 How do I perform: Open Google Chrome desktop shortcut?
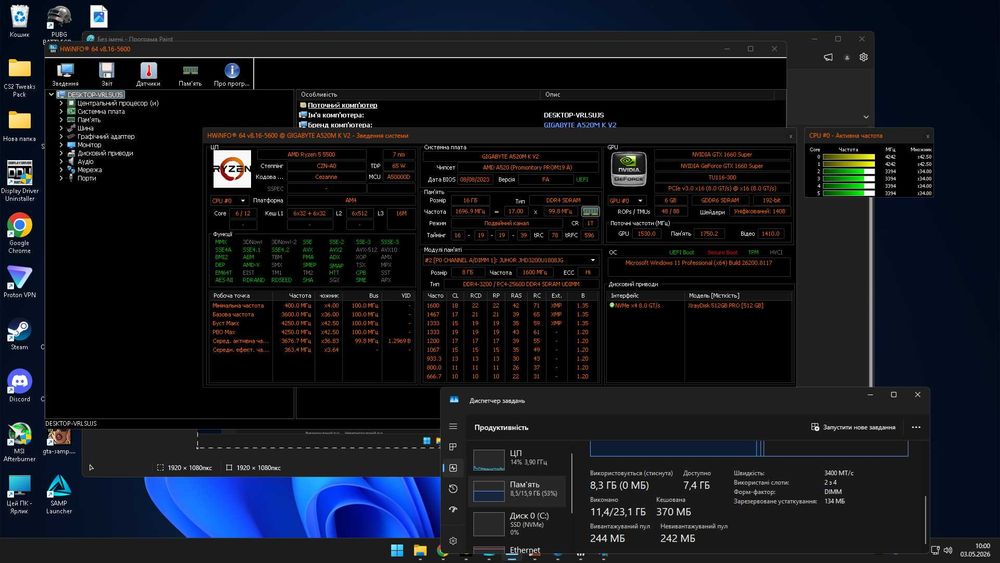point(19,233)
